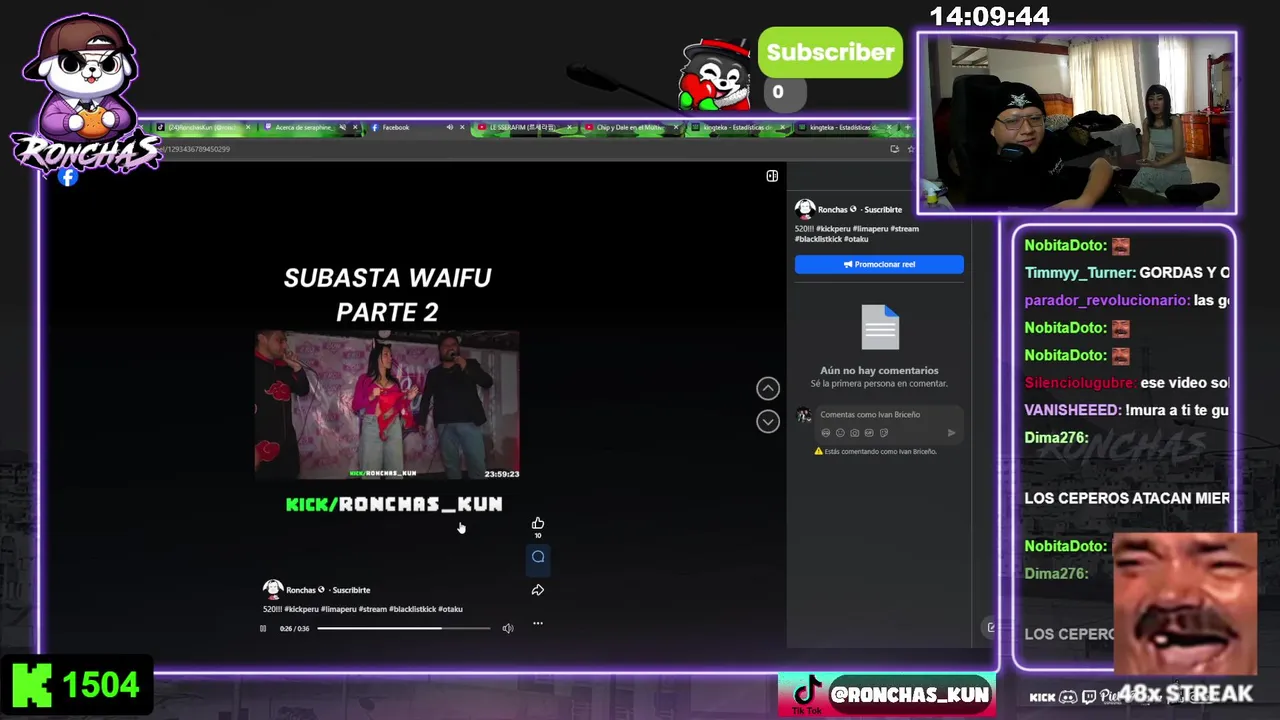Open Ronchas avatar below the reel video
The image size is (1280, 720).
272,589
